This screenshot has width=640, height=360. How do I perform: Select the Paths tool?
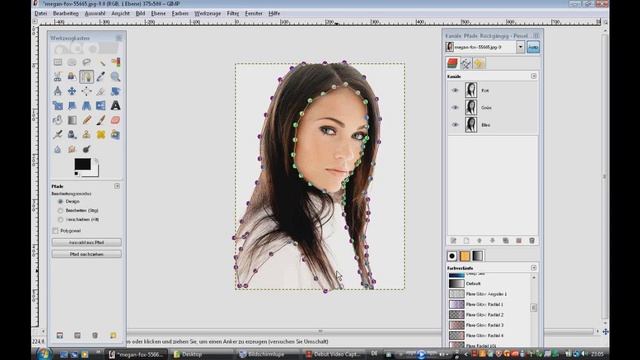tap(87, 77)
